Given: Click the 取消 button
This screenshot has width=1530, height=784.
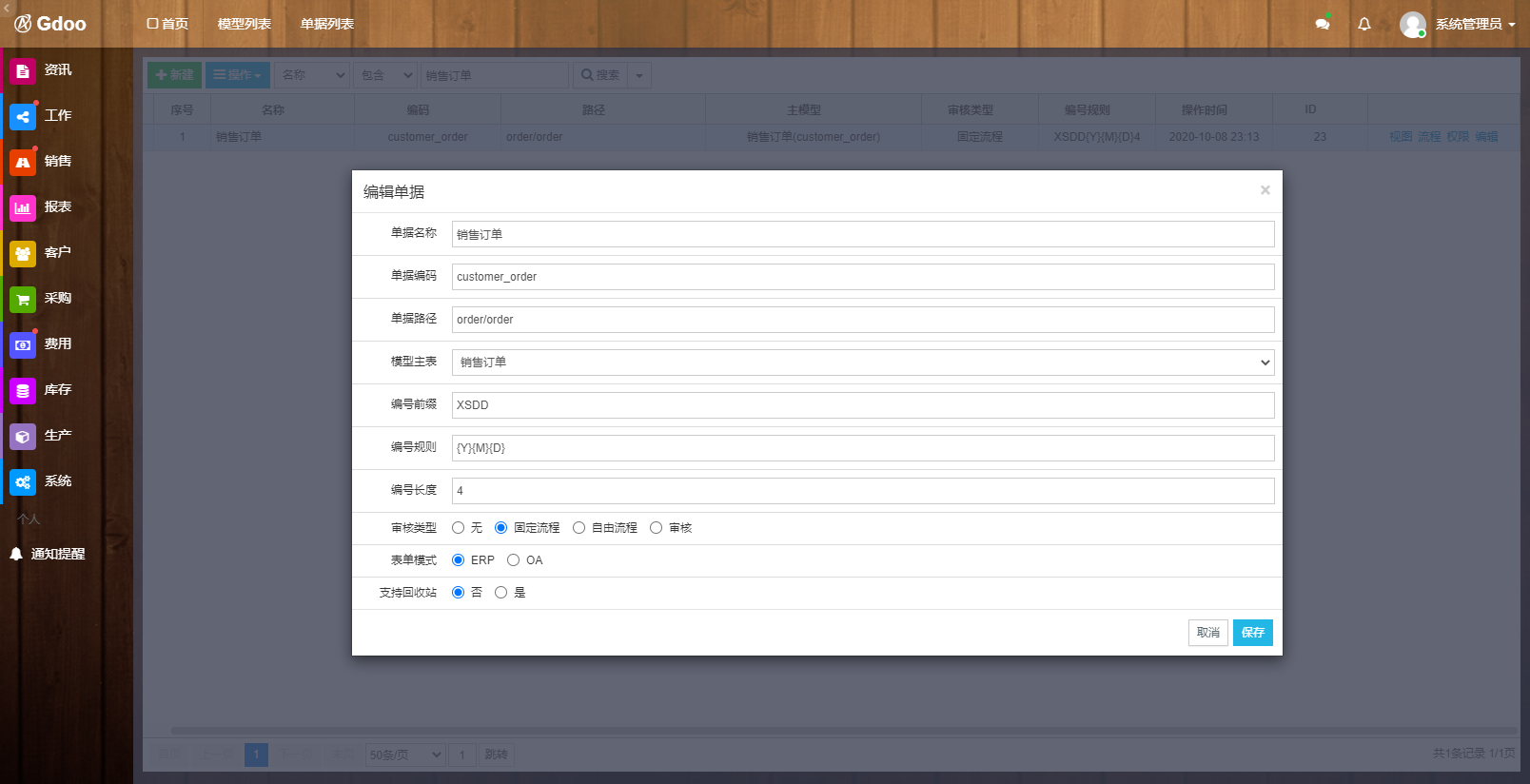Looking at the screenshot, I should [1208, 633].
